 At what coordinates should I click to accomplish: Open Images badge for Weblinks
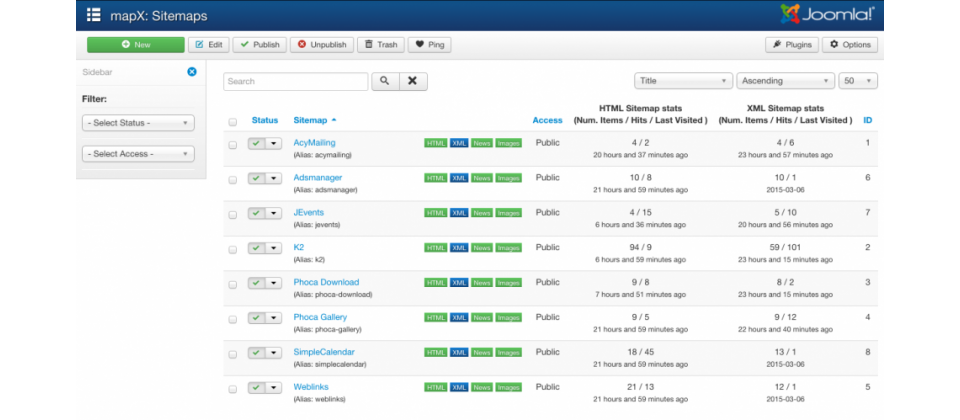click(509, 388)
